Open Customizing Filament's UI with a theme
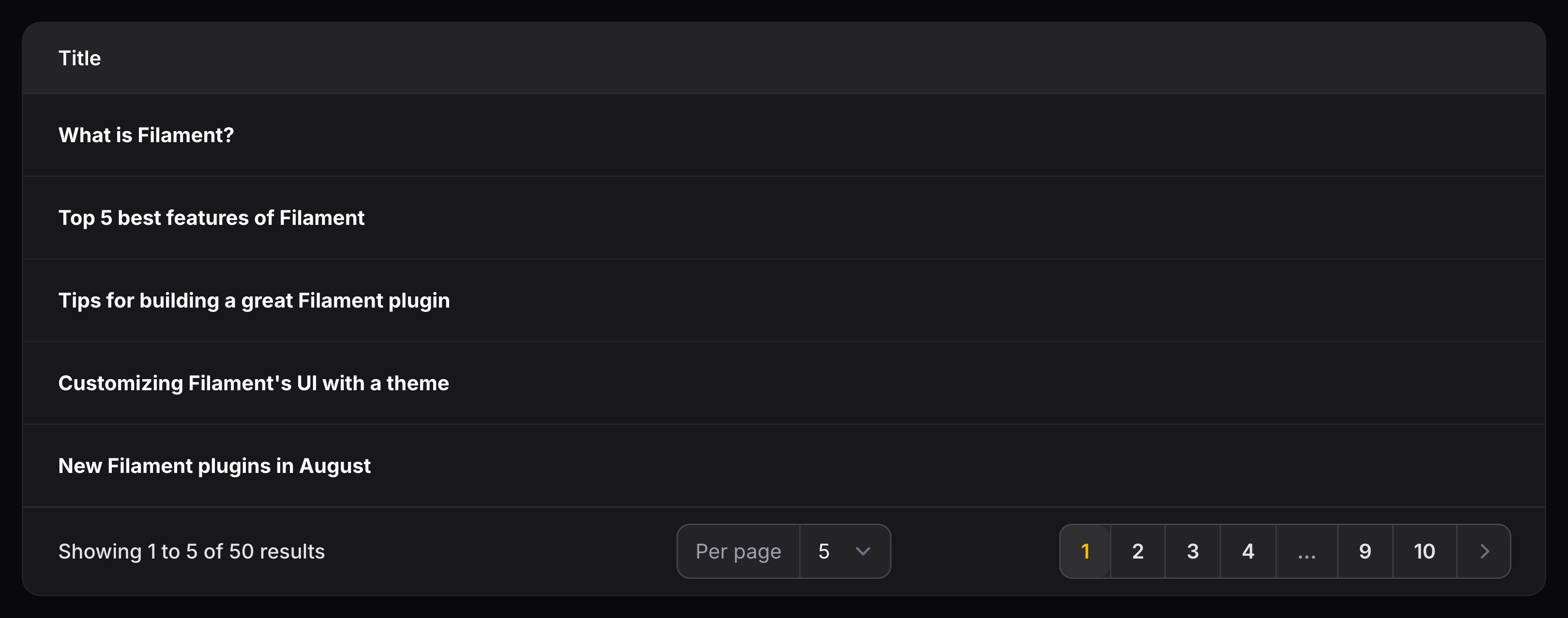 pyautogui.click(x=254, y=383)
